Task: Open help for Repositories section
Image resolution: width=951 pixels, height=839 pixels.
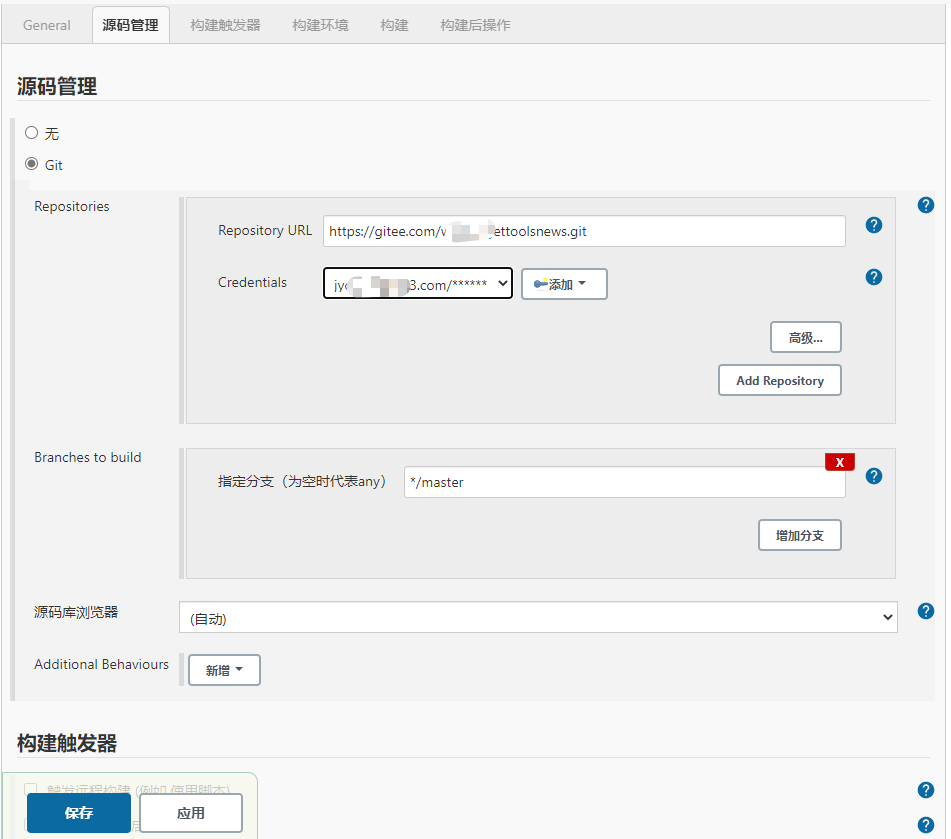Action: pyautogui.click(x=926, y=205)
